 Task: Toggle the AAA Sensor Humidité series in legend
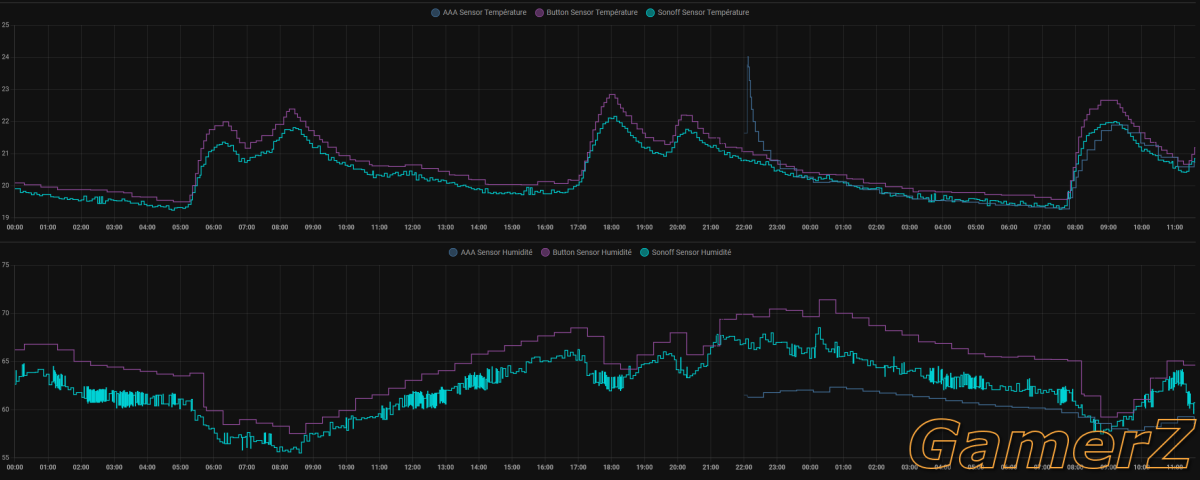tap(490, 252)
